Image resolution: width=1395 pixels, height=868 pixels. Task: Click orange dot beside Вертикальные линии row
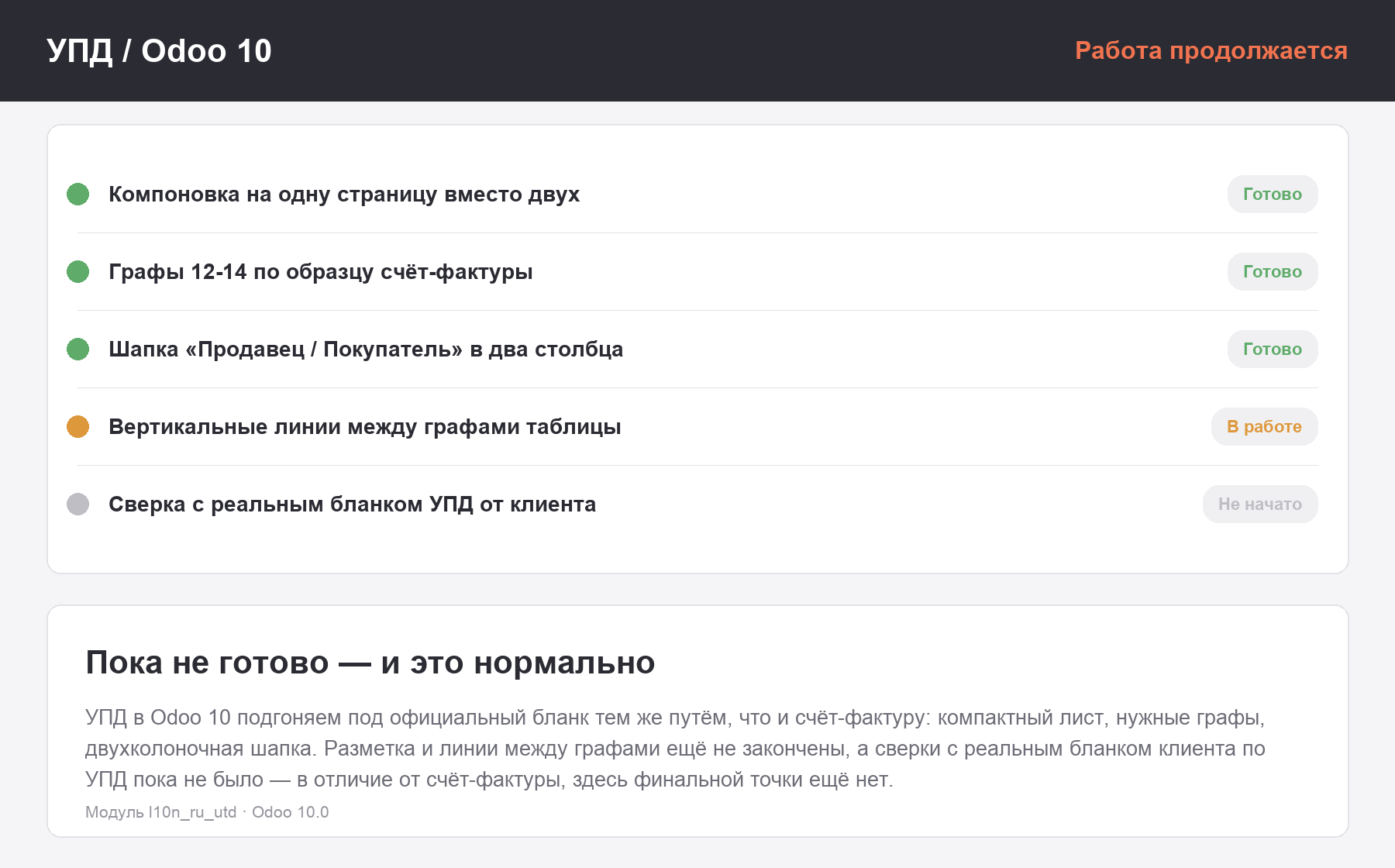[x=77, y=426]
